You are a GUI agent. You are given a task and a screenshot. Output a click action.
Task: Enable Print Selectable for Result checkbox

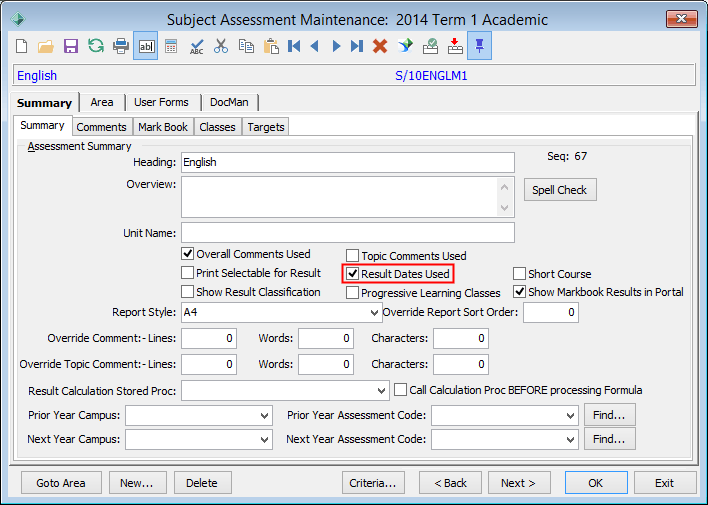click(187, 273)
